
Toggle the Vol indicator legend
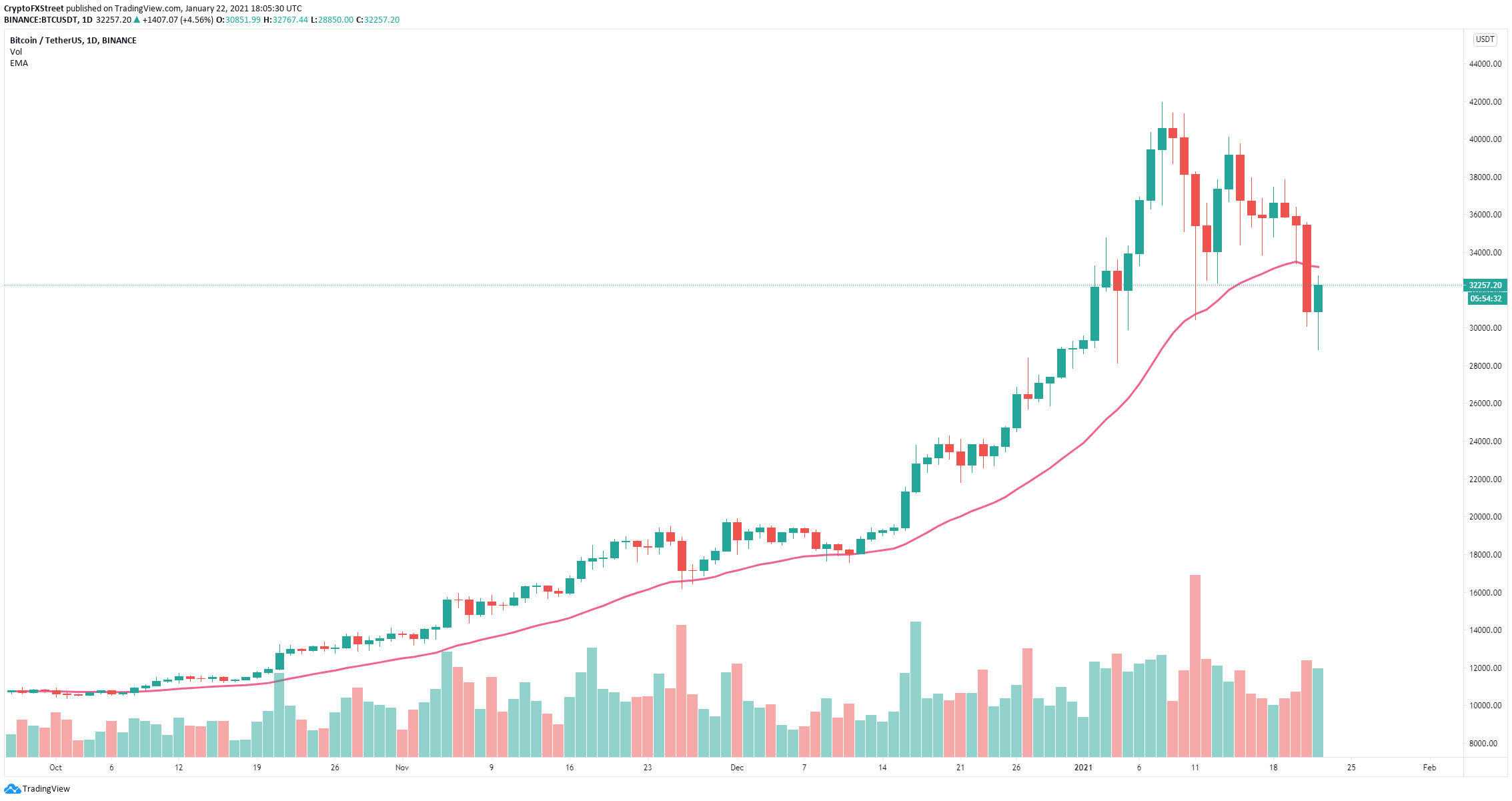(x=16, y=52)
